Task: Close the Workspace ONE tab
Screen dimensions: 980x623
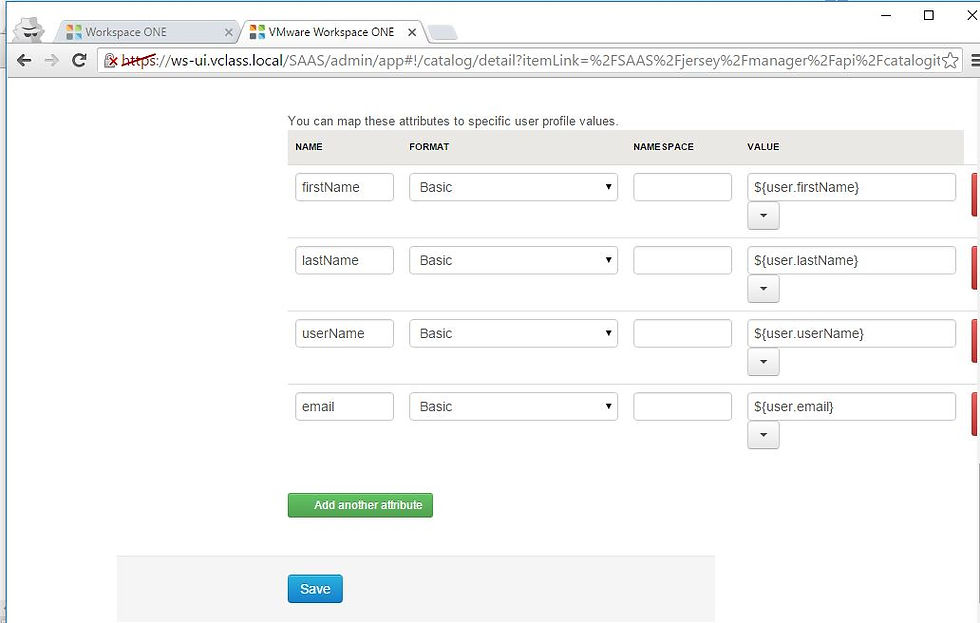Action: click(x=228, y=32)
